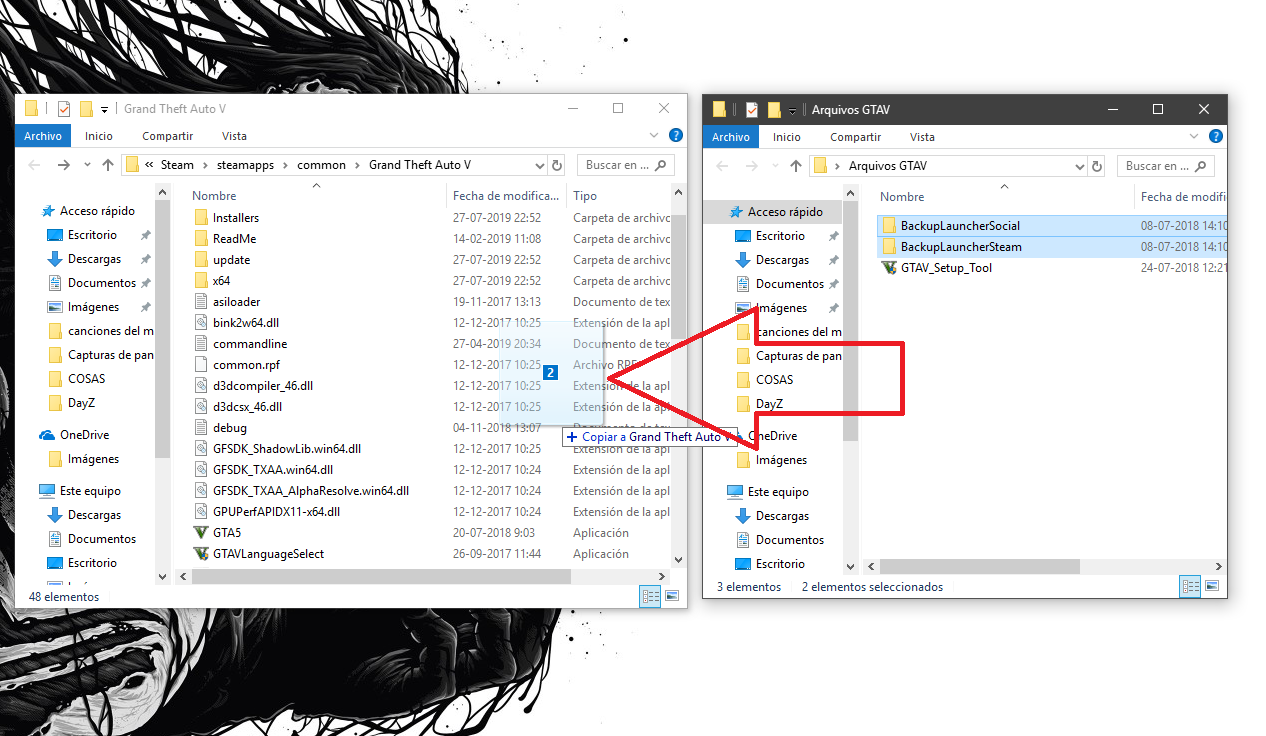Select the update folder row
The height and width of the screenshot is (736, 1266).
point(232,259)
